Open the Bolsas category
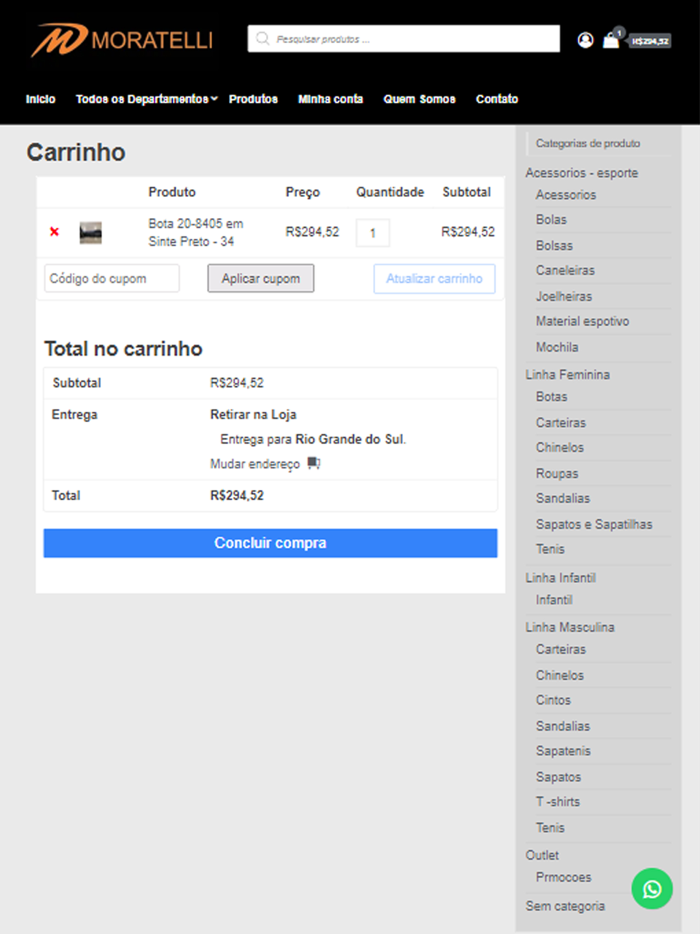The width and height of the screenshot is (700, 934). point(554,245)
